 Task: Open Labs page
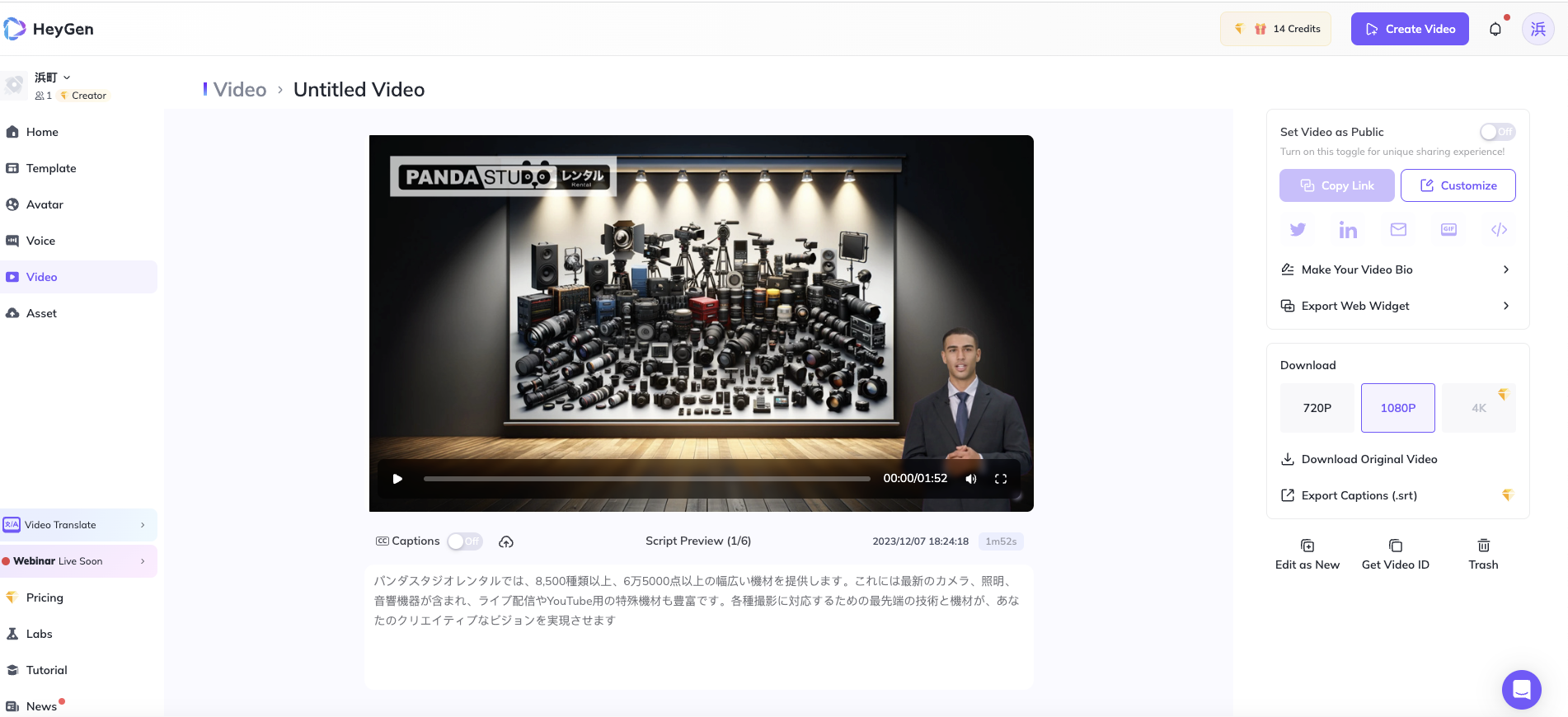click(x=78, y=634)
